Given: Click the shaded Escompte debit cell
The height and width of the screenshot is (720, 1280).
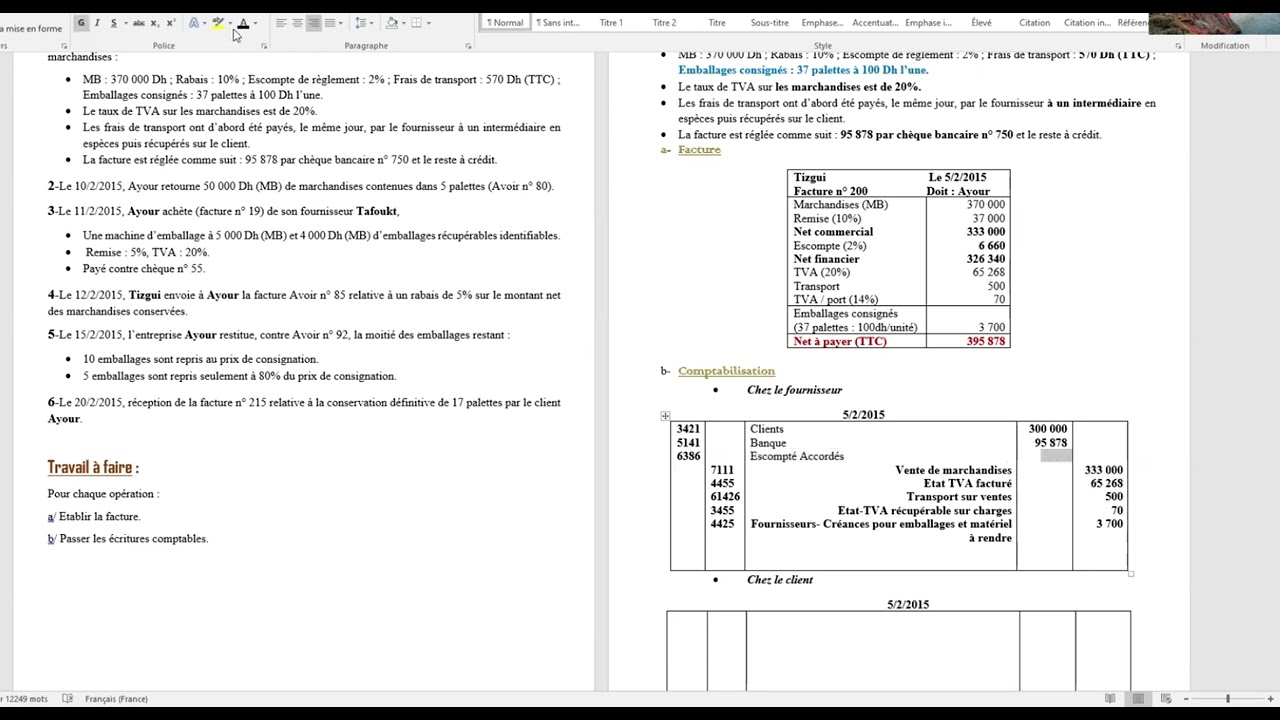Looking at the screenshot, I should tap(1056, 456).
